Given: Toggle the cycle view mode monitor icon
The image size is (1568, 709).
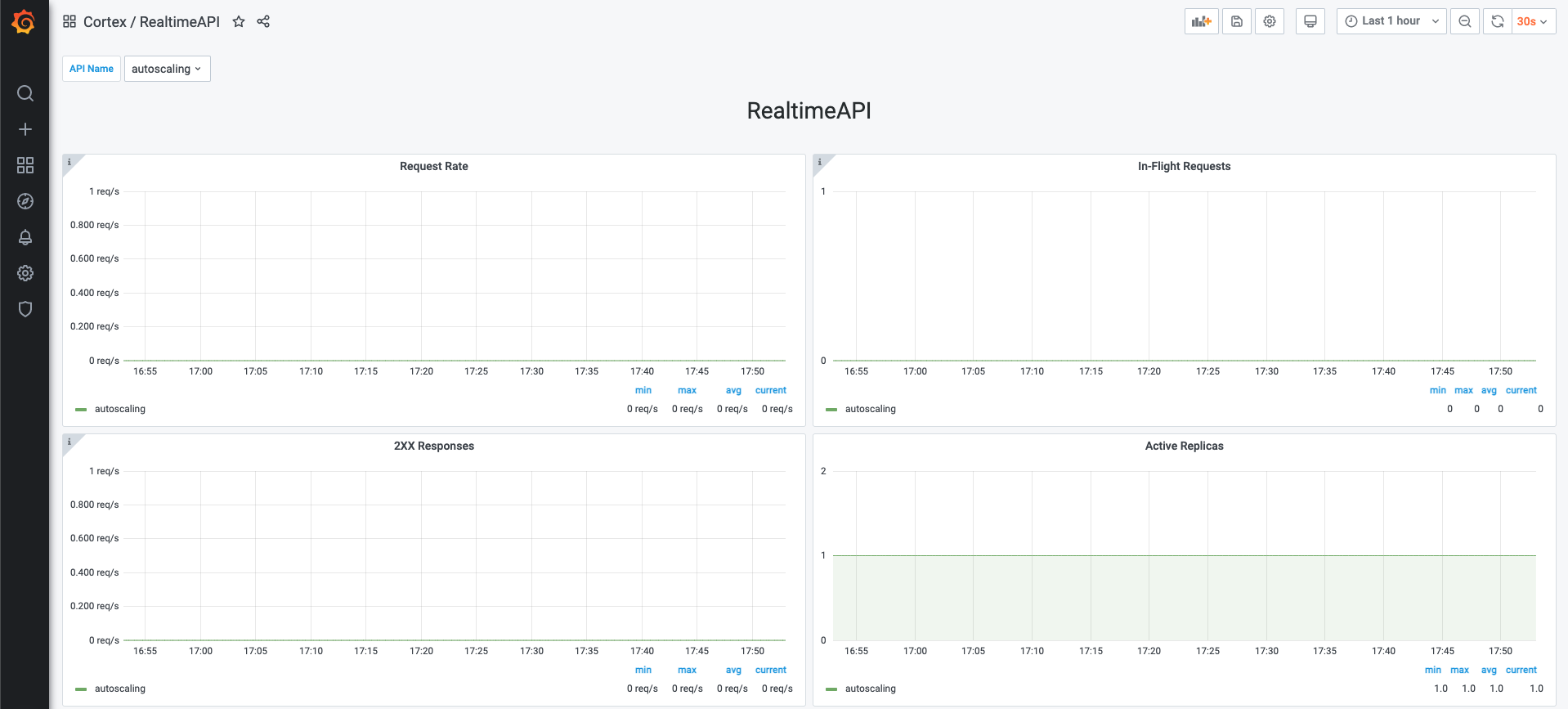Looking at the screenshot, I should [x=1310, y=21].
